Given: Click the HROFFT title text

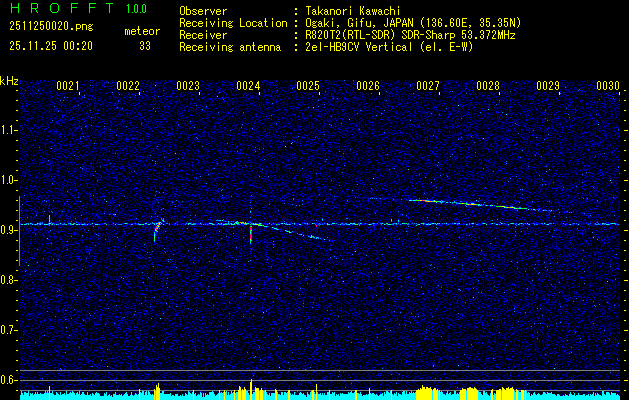Looking at the screenshot, I should [x=62, y=8].
